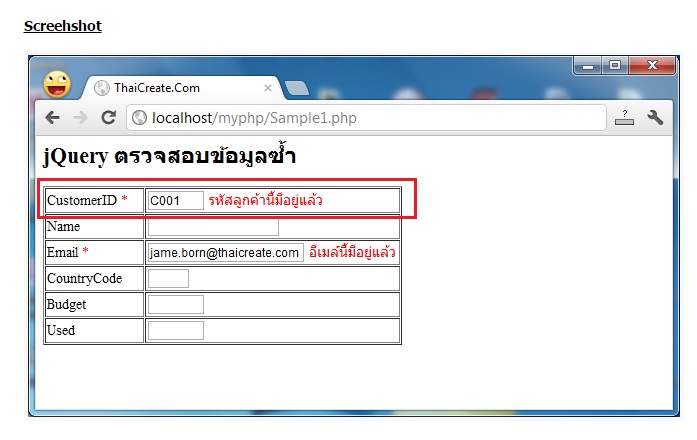Click the jQuery page heading

click(x=169, y=156)
